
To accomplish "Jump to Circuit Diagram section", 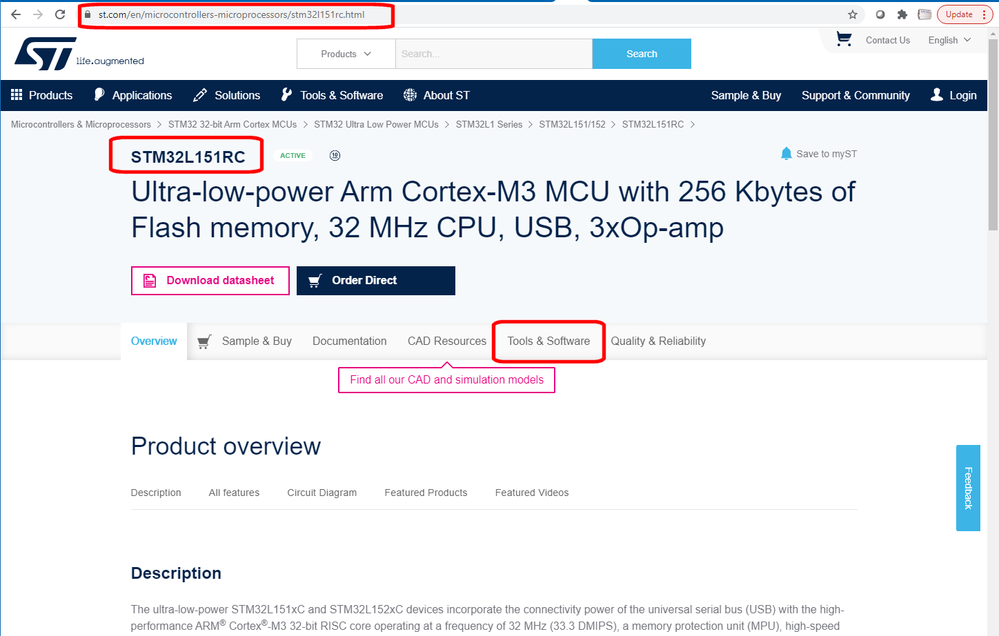I will pos(322,493).
